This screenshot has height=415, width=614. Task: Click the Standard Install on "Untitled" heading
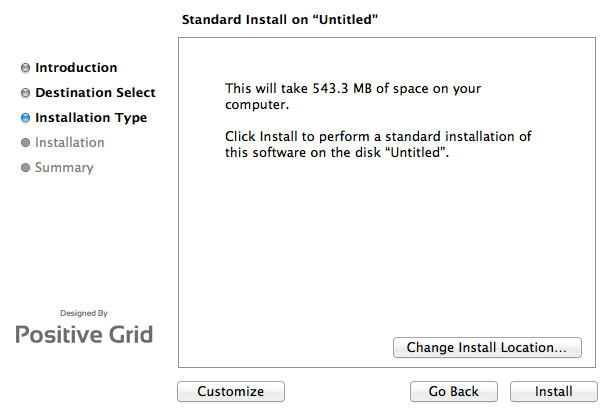[282, 19]
